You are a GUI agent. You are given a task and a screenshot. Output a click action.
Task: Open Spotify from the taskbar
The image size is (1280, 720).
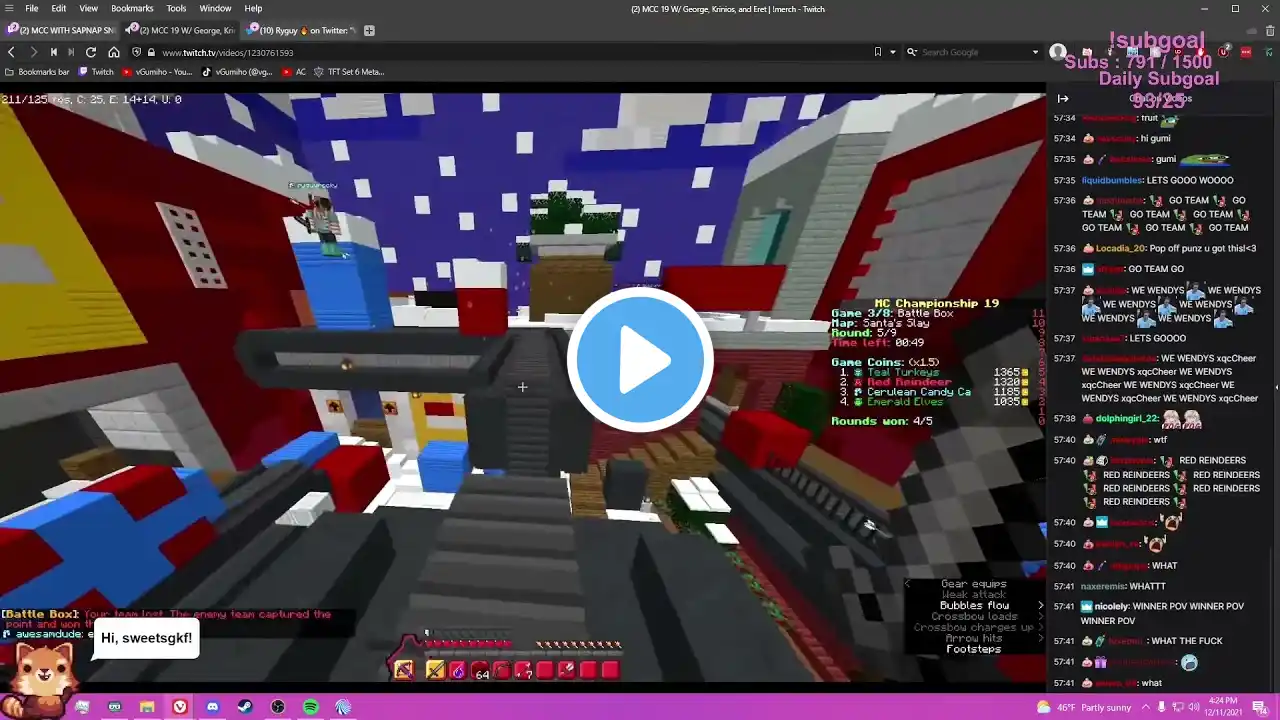pos(310,707)
